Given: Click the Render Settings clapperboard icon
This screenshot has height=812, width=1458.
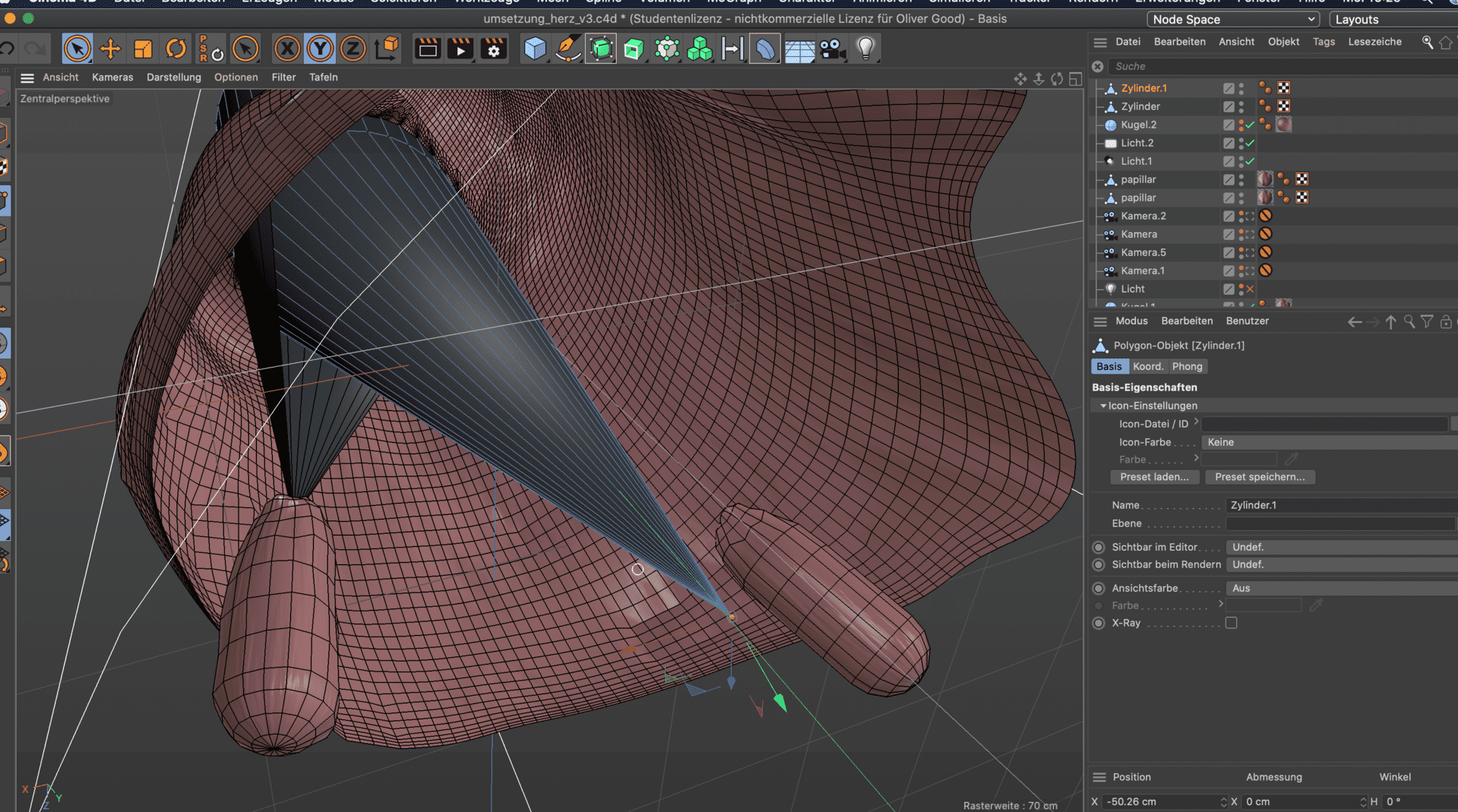Looking at the screenshot, I should tap(493, 49).
